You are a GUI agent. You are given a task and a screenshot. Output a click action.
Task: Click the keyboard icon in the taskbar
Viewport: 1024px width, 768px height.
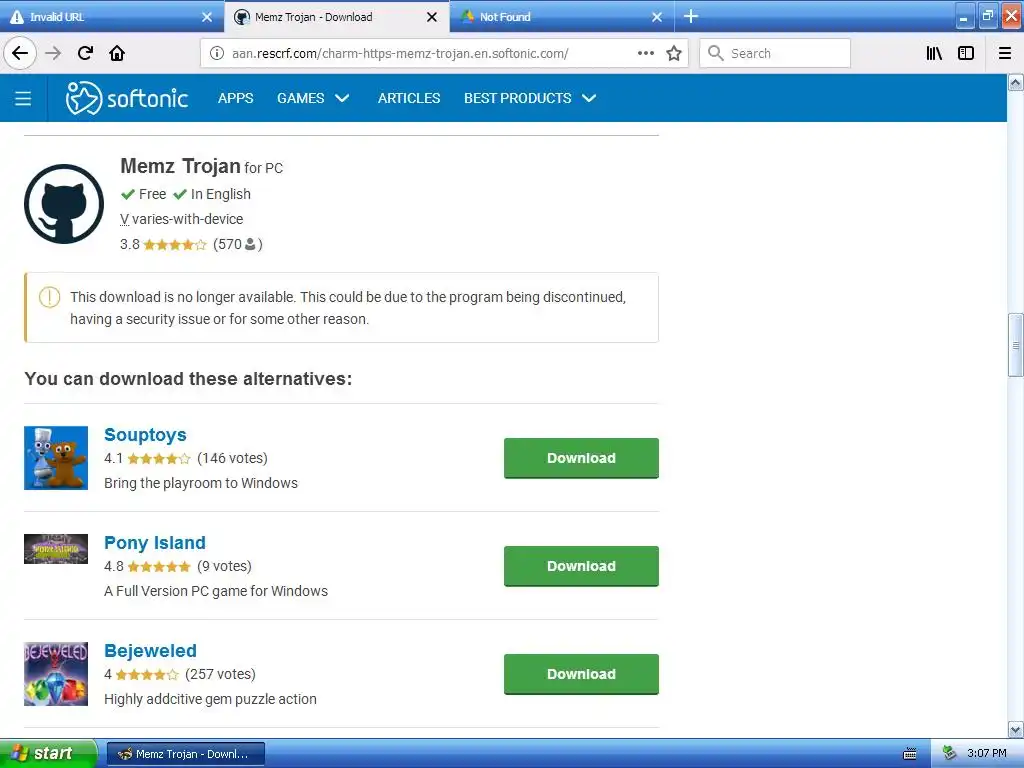click(909, 754)
